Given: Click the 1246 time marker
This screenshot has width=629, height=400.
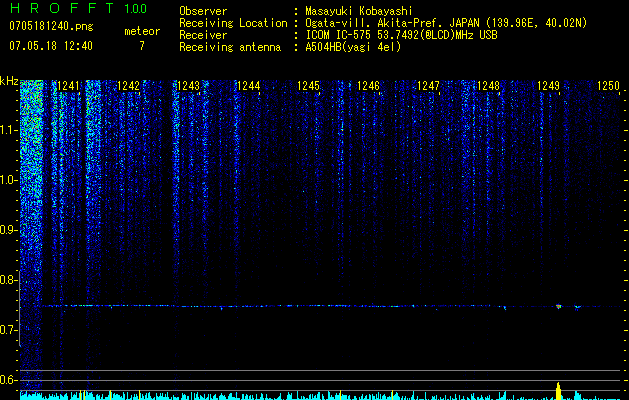Looking at the screenshot, I should pyautogui.click(x=368, y=86).
